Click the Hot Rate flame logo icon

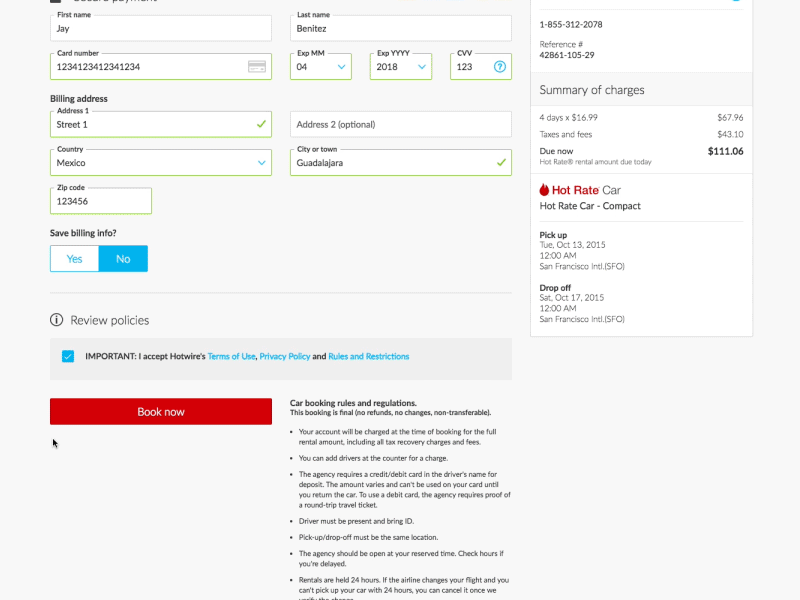click(x=544, y=190)
